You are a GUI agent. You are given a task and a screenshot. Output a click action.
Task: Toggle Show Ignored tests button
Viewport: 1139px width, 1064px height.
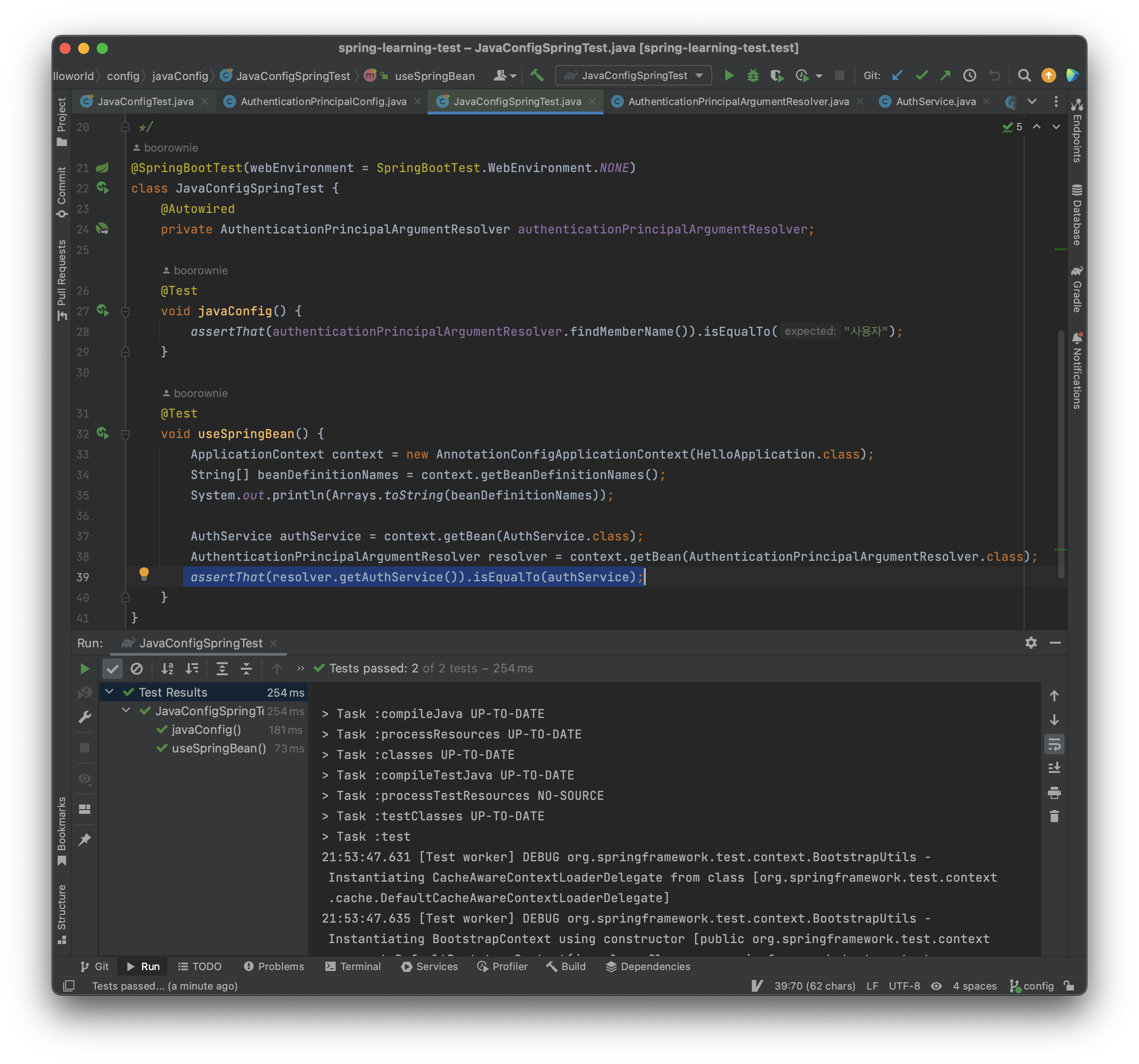click(x=136, y=669)
